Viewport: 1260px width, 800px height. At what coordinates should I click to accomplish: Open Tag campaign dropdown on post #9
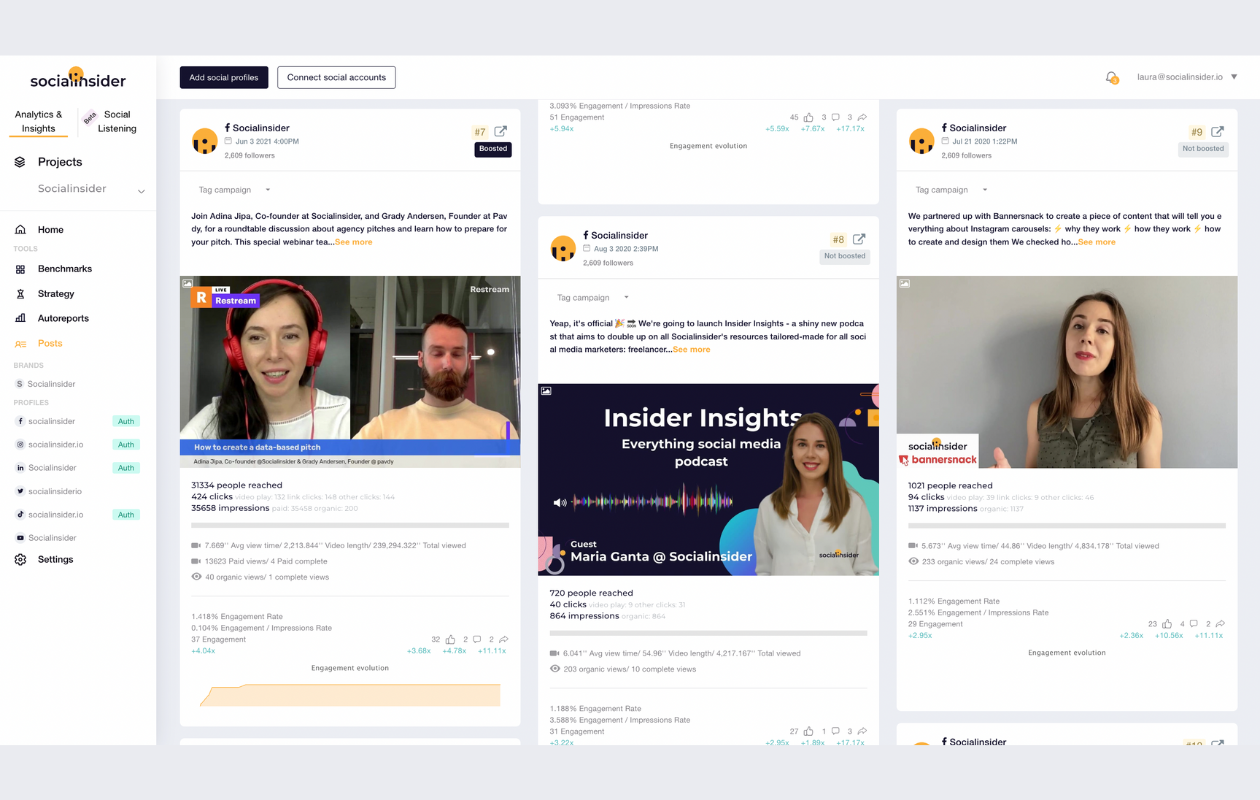point(952,190)
